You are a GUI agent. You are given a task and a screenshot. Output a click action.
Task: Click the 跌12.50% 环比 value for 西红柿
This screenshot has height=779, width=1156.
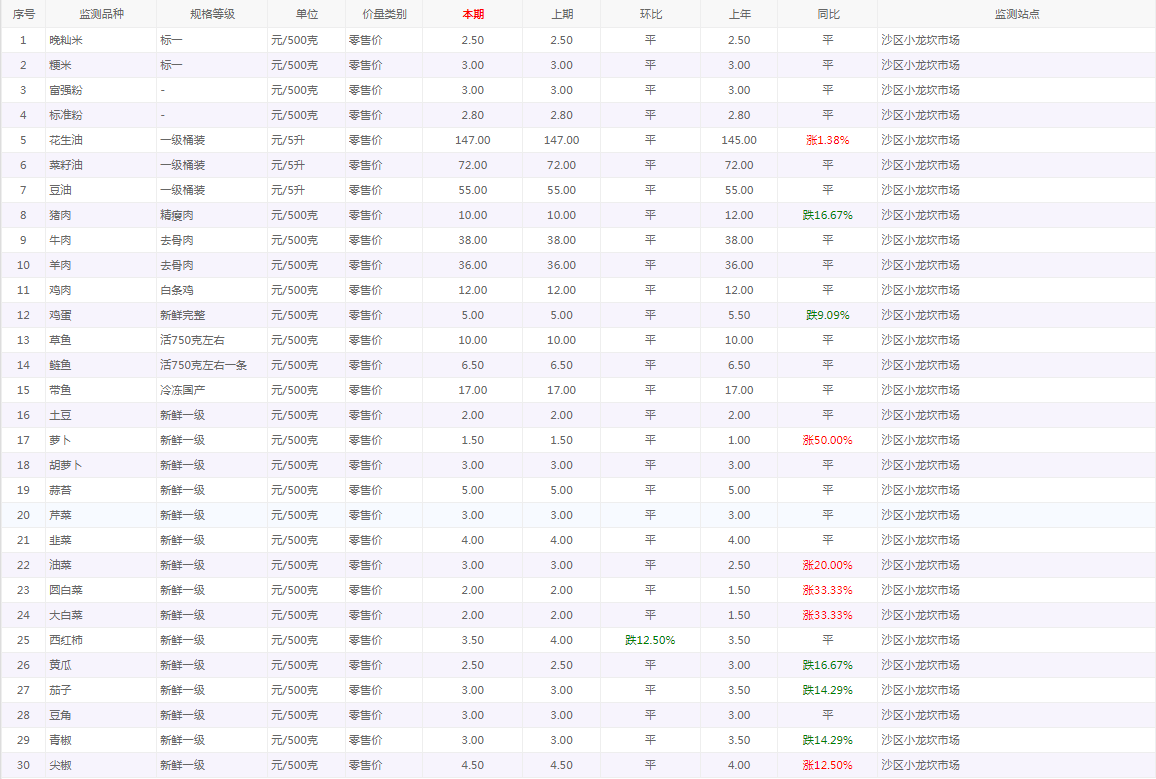point(650,640)
